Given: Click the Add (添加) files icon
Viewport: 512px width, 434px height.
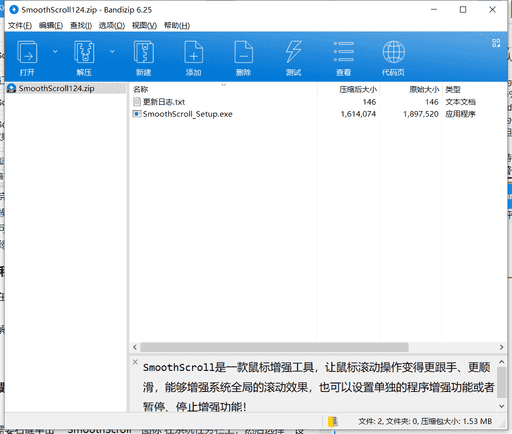Looking at the screenshot, I should pos(194,52).
